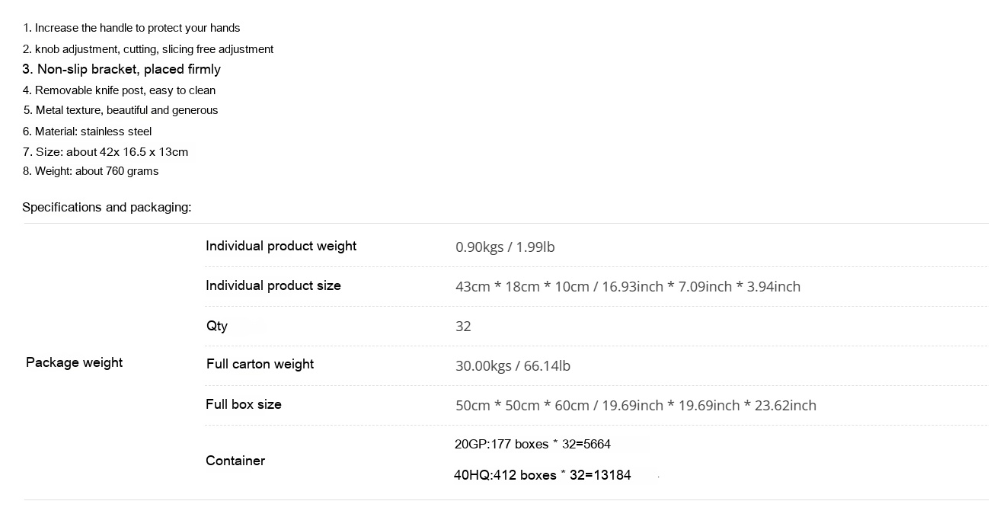Click the 'Non-slip bracket, placed firmly' text
Viewport: 989px width, 510px height.
pyautogui.click(x=122, y=69)
